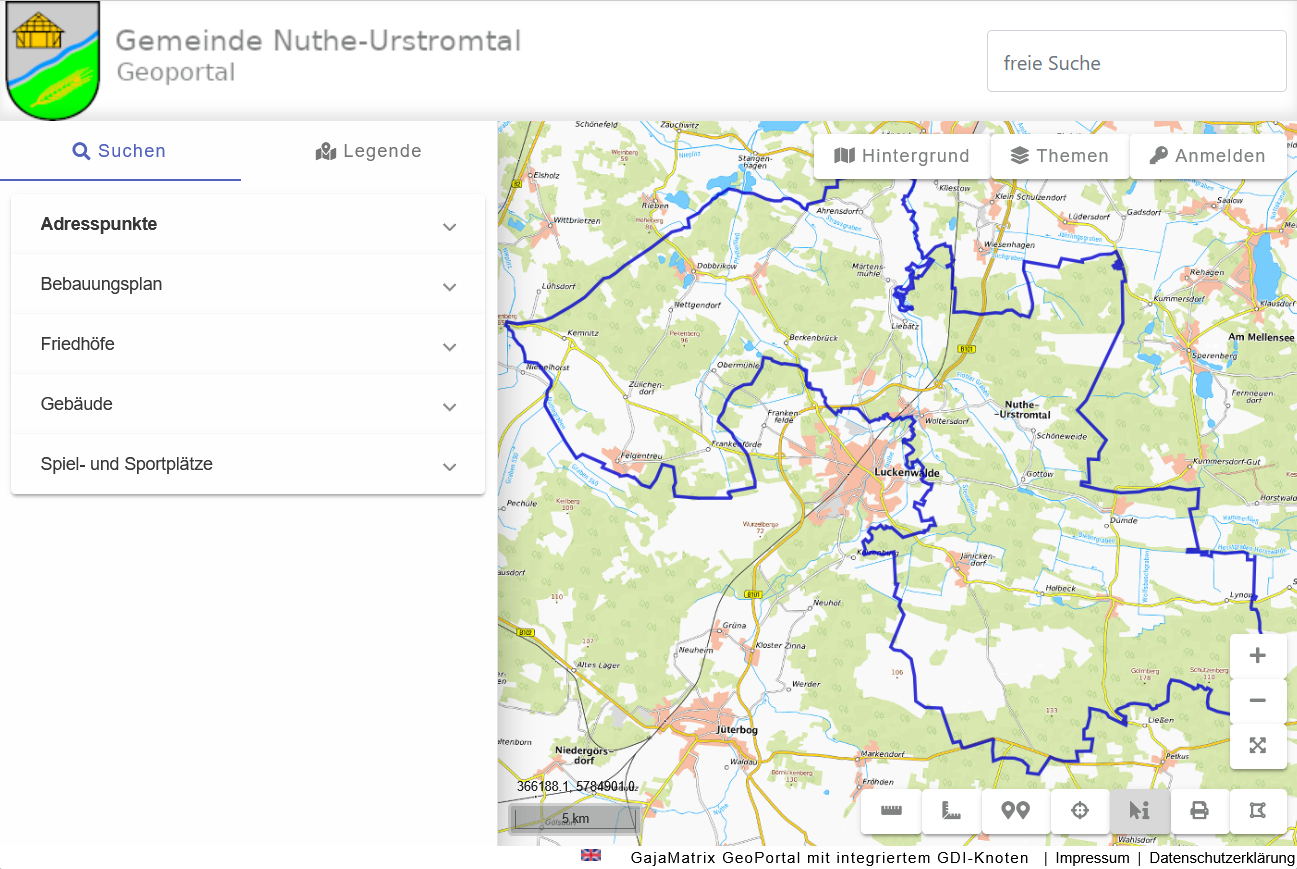Image resolution: width=1297 pixels, height=869 pixels.
Task: Open the Hintergrund background map menu
Action: 903,156
